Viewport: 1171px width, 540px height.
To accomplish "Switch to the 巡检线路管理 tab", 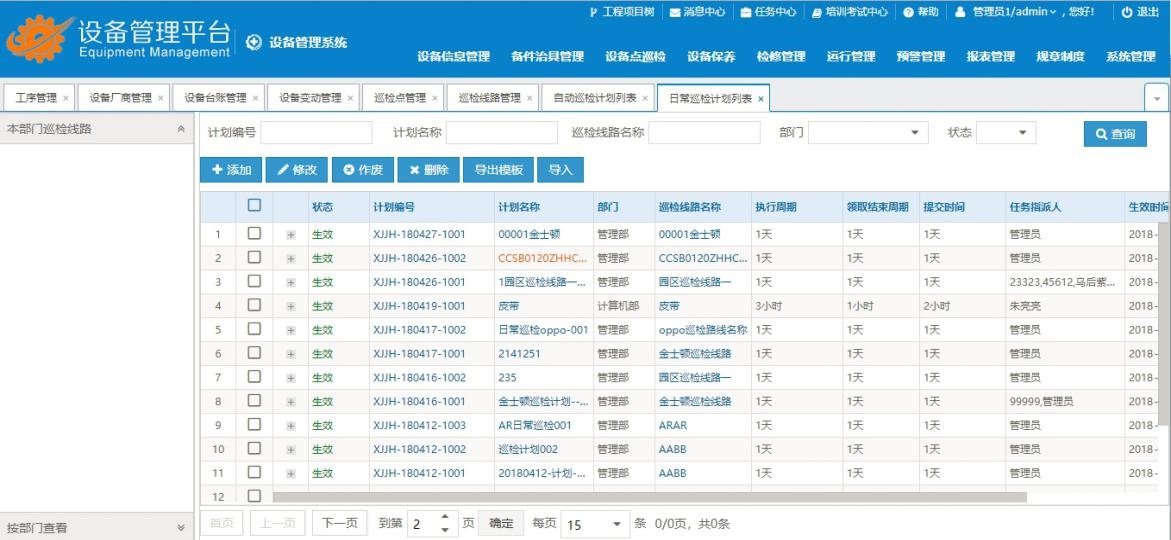I will tap(489, 98).
